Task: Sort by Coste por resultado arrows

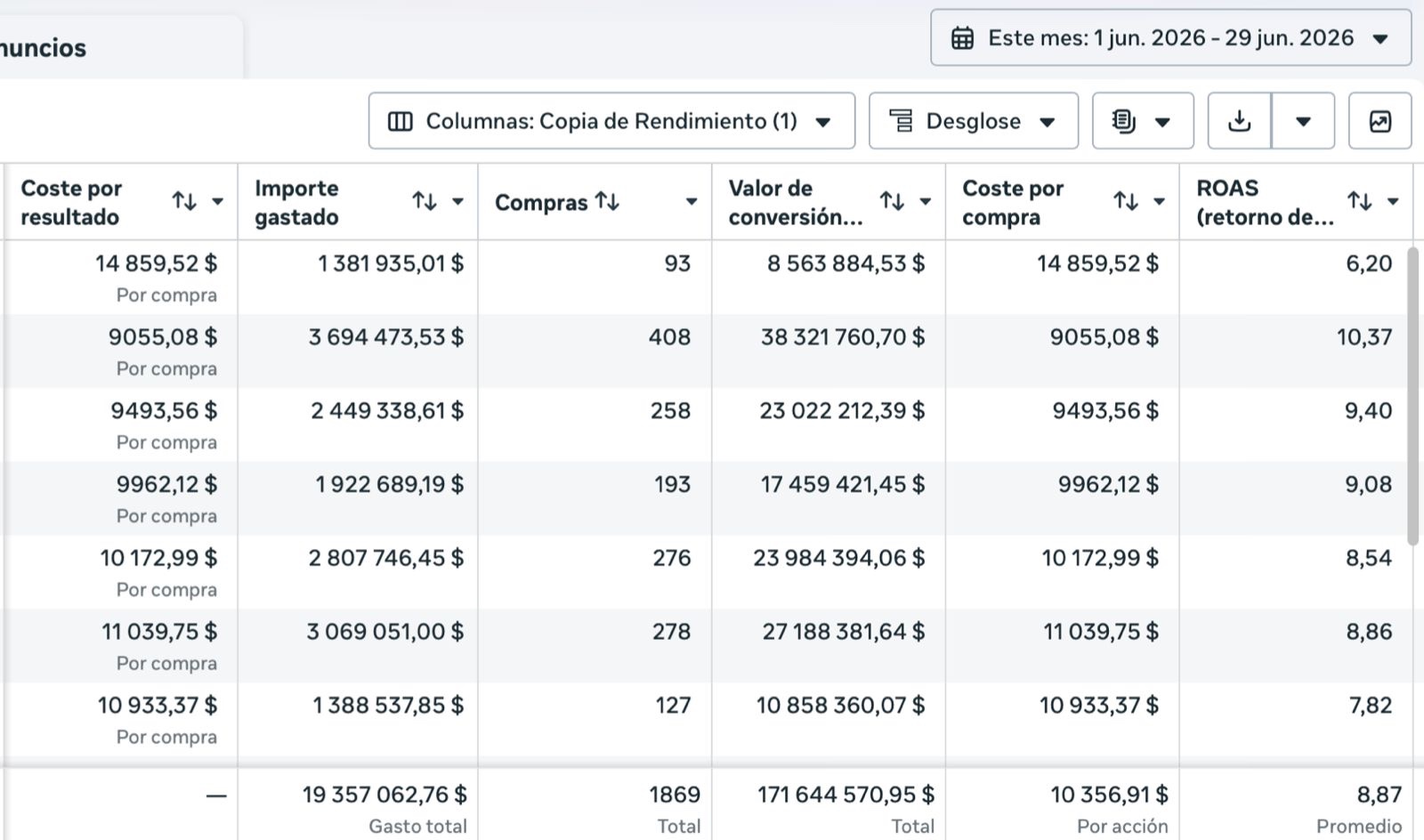Action: pos(184,202)
